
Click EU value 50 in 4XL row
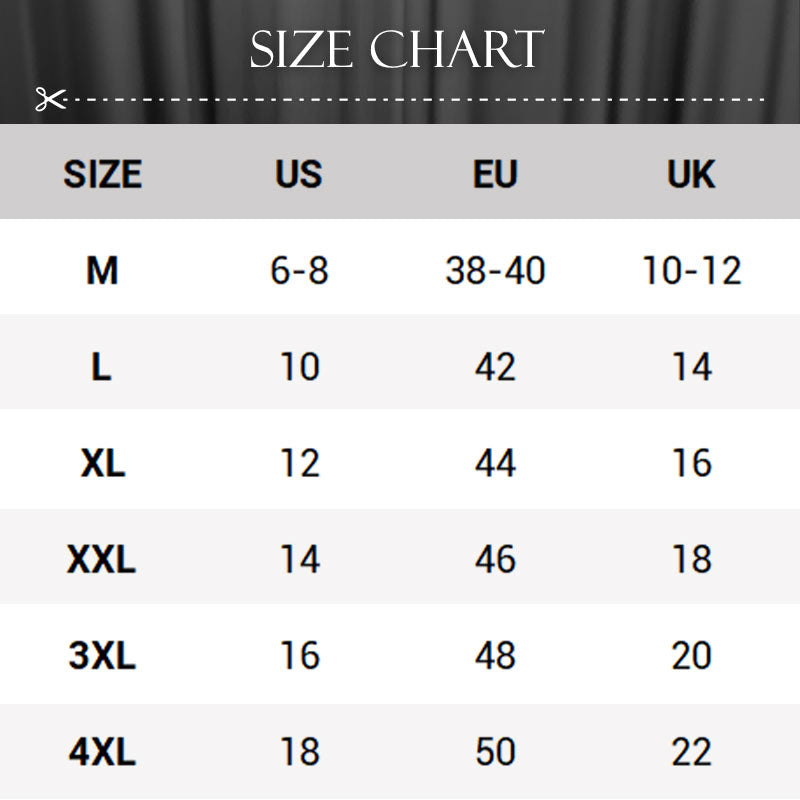point(495,751)
